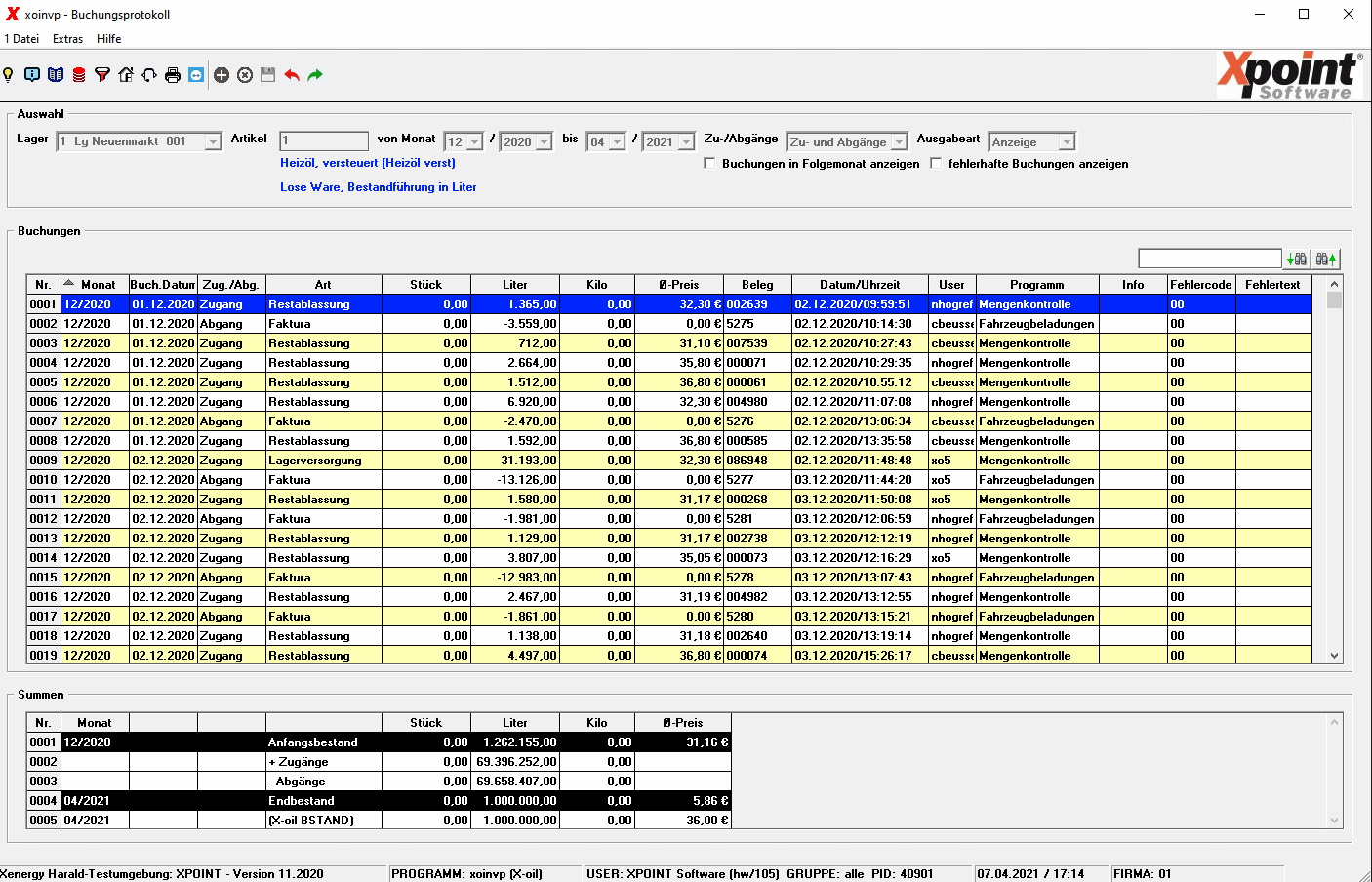The width and height of the screenshot is (1372, 882).
Task: Click the printer icon
Action: point(173,75)
